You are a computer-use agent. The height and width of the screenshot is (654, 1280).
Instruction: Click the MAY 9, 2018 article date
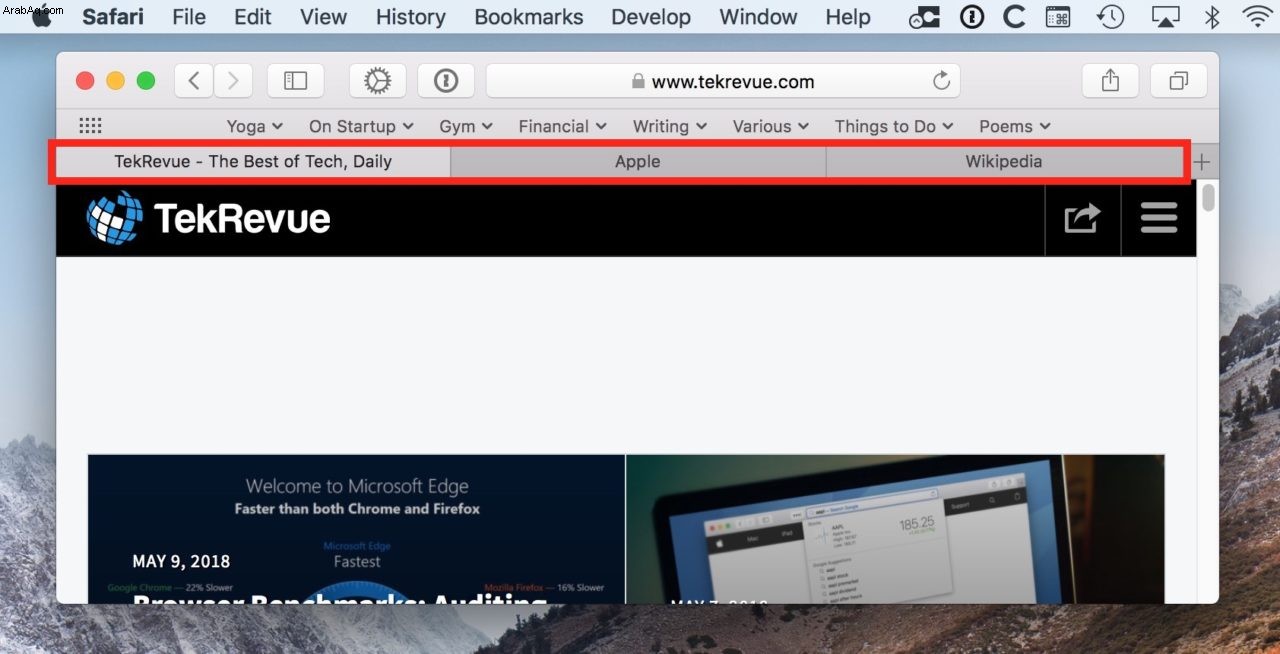pyautogui.click(x=181, y=561)
